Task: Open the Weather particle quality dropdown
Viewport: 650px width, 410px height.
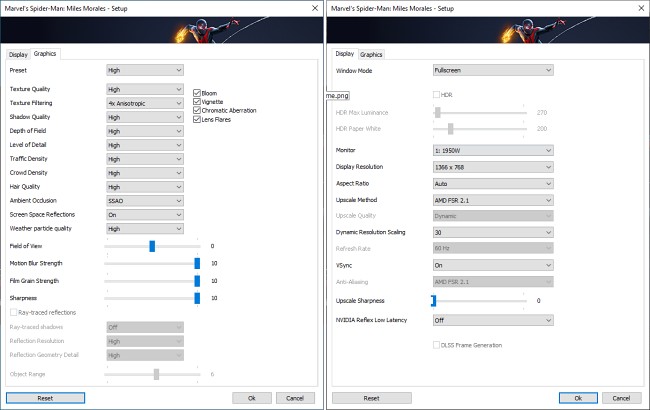Action: tap(145, 229)
